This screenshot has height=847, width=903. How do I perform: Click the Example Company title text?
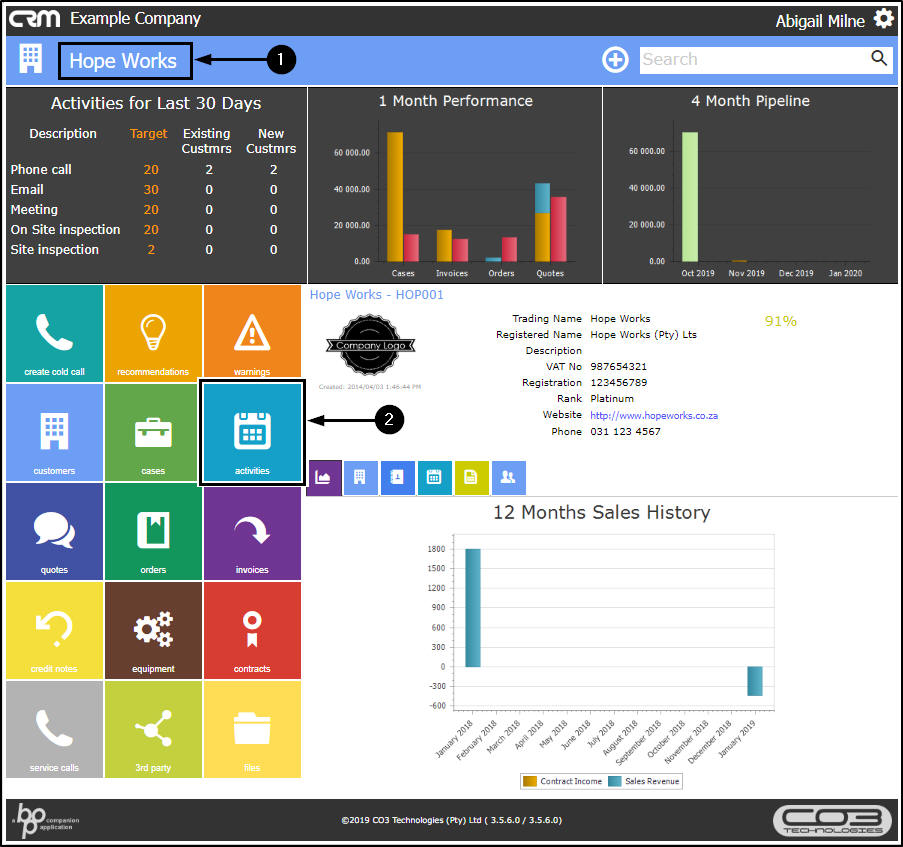point(135,18)
